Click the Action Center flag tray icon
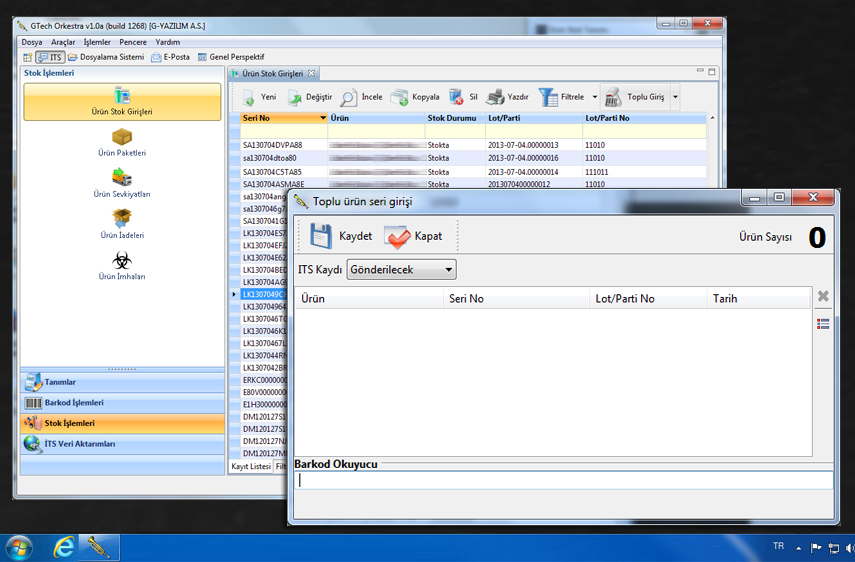Image resolution: width=855 pixels, height=562 pixels. click(x=816, y=547)
